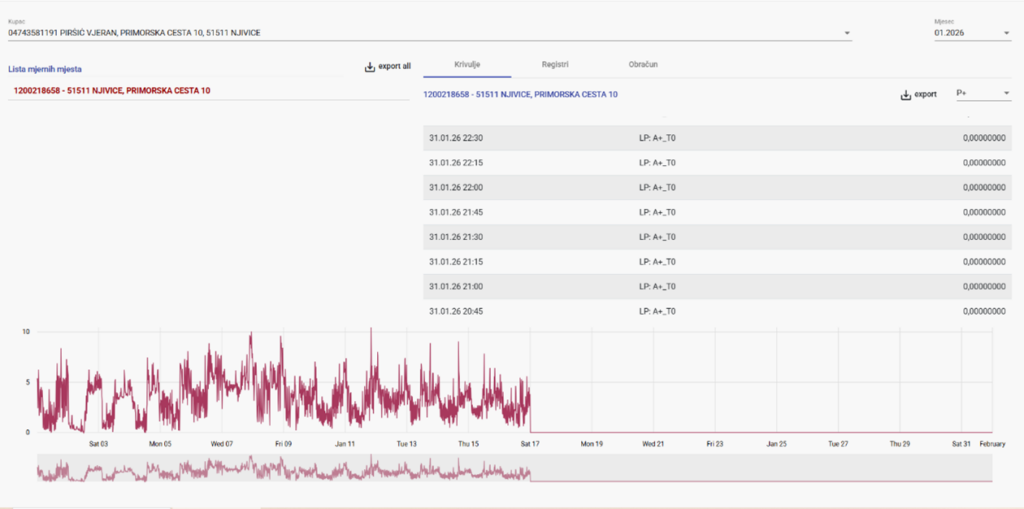Switch to the Obračun tab

coord(643,64)
